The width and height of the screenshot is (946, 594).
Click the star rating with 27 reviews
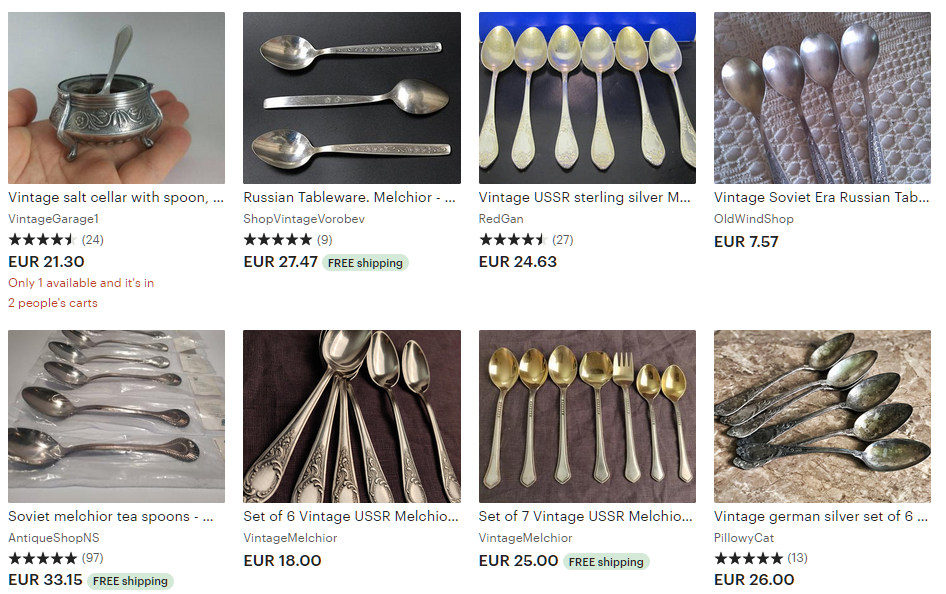[526, 240]
